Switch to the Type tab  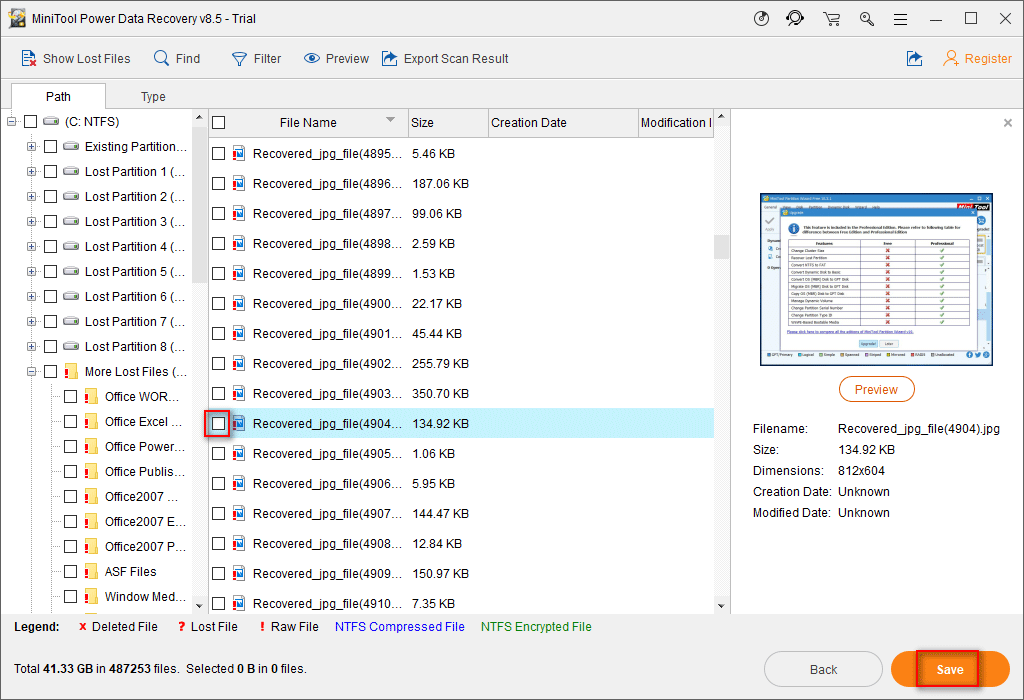153,97
